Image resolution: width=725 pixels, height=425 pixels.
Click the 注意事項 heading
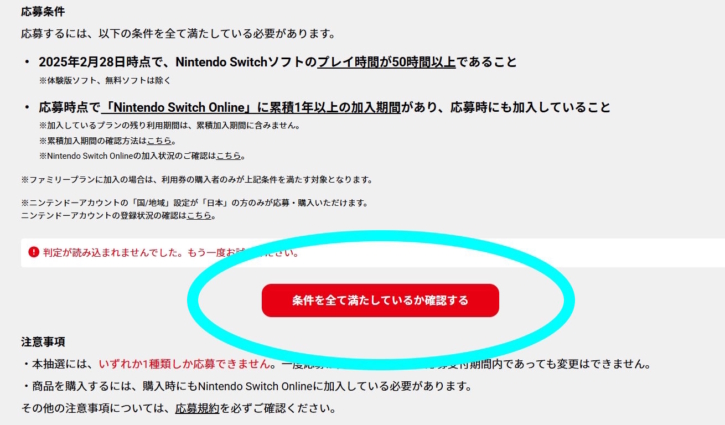pos(43,342)
